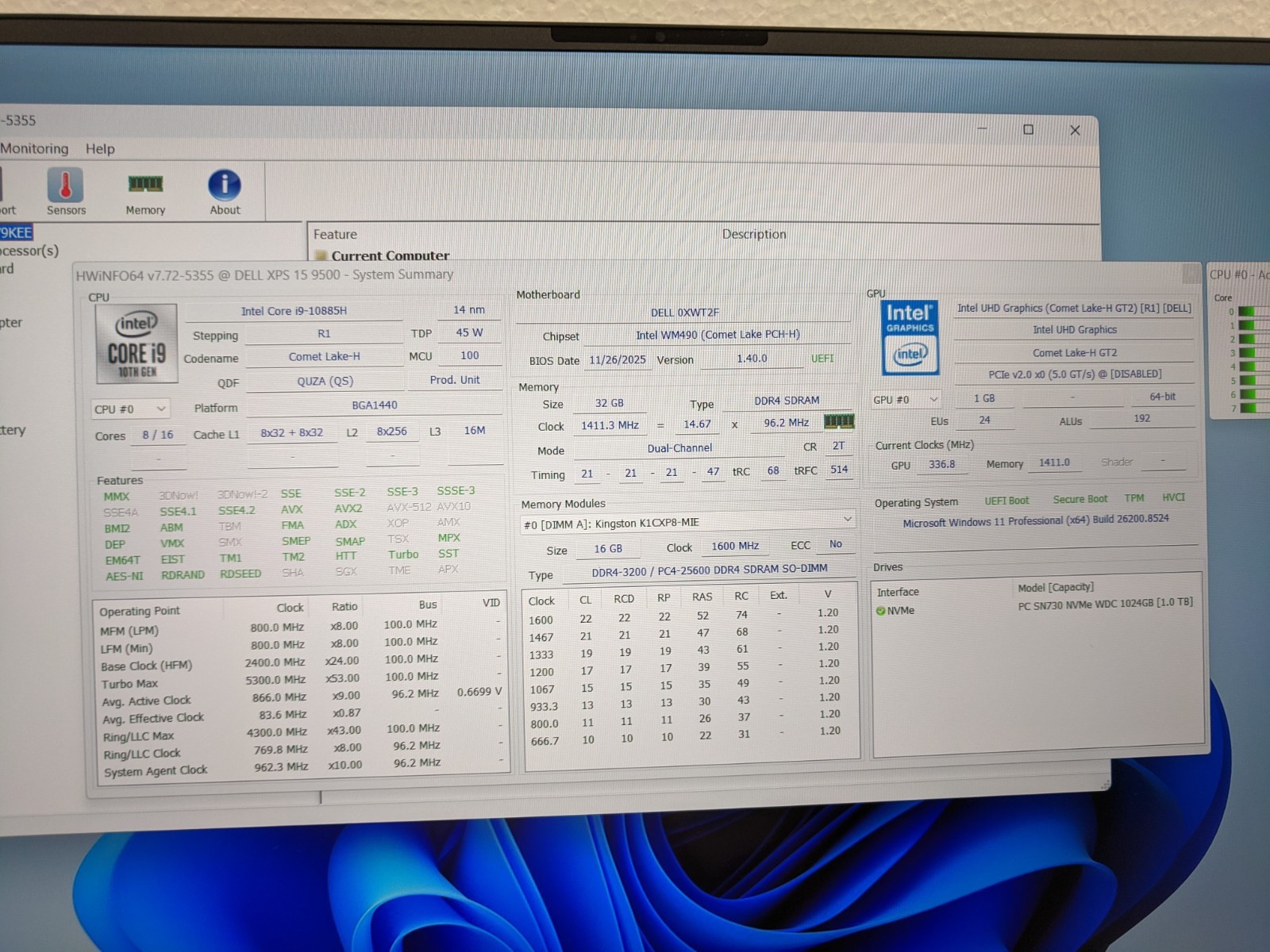Click the Ring/LLC Max row
The width and height of the screenshot is (1270, 952).
coord(302,734)
